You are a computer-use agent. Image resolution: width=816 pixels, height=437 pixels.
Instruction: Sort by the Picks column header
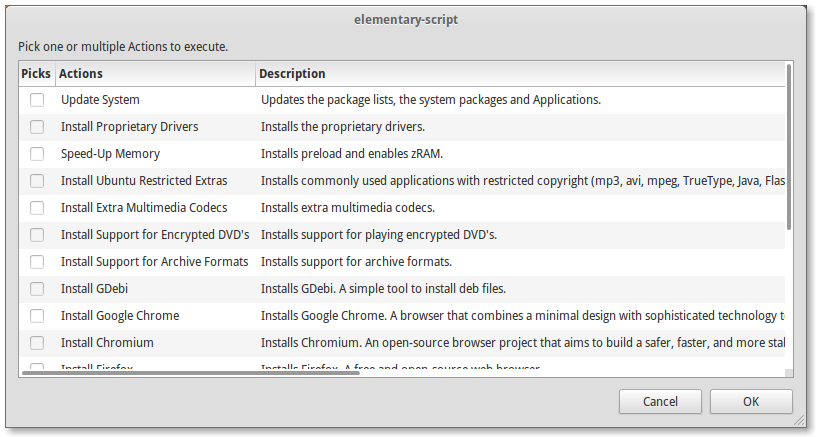tap(36, 74)
